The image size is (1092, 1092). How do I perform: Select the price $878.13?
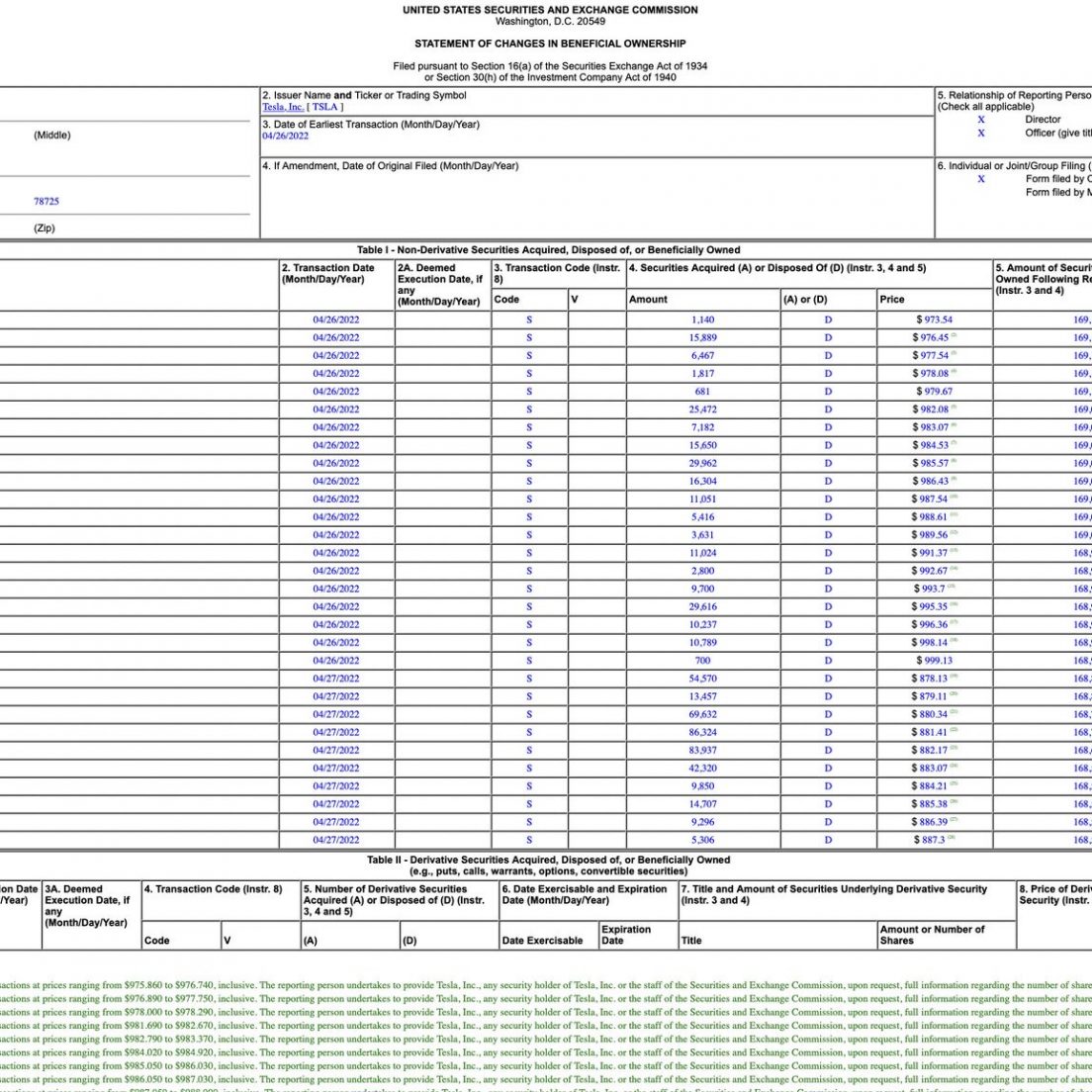[931, 679]
